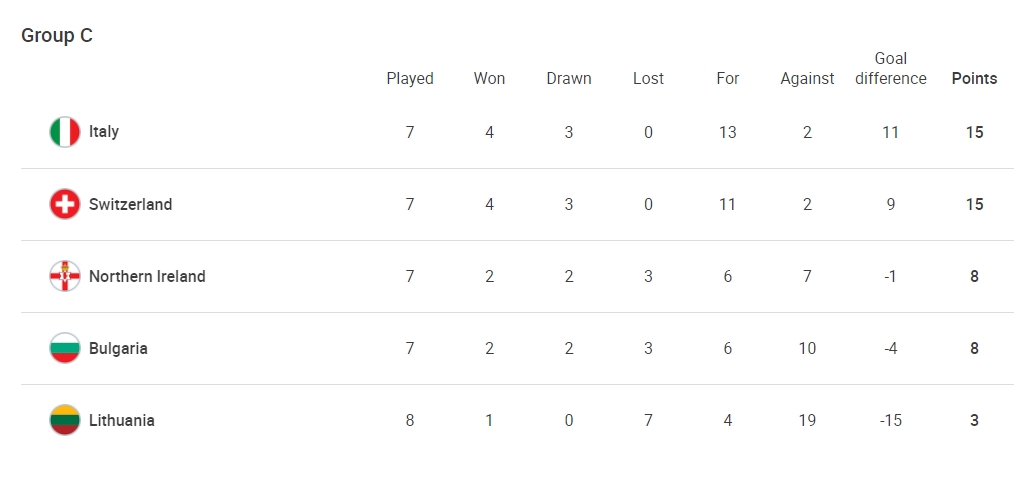Image resolution: width=1036 pixels, height=478 pixels.
Task: Open the Bulgaria team link
Action: point(118,348)
